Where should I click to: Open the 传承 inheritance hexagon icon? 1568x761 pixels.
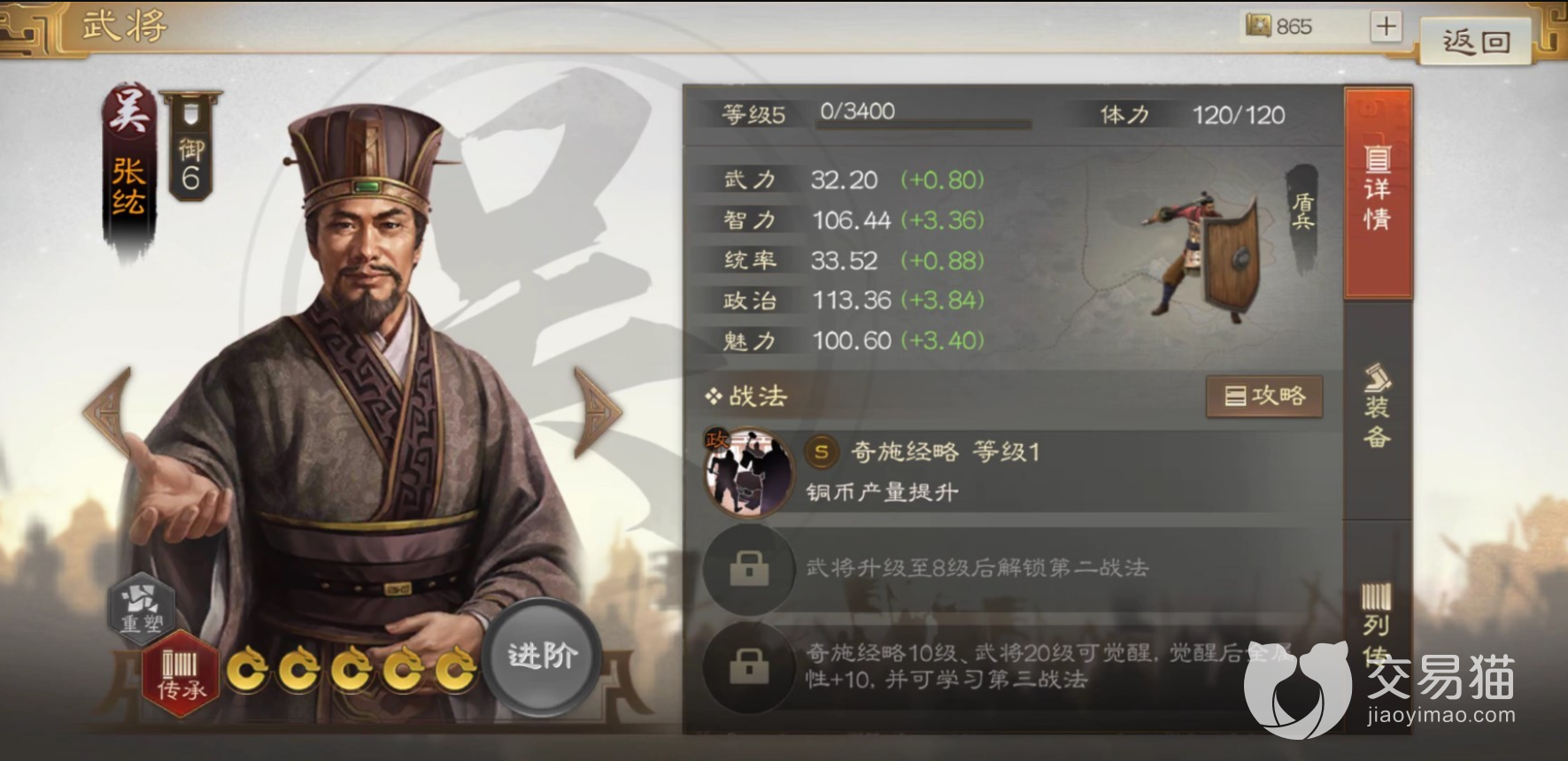pyautogui.click(x=182, y=673)
